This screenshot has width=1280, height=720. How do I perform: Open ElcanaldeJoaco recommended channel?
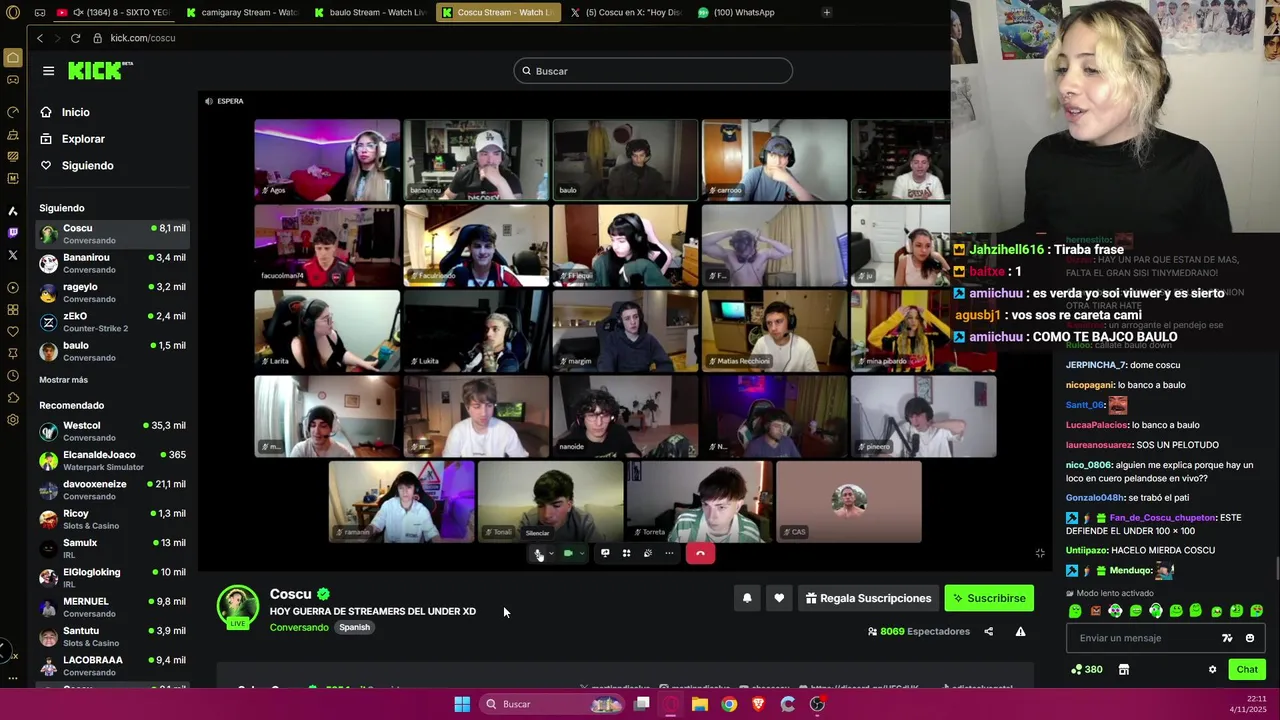click(112, 460)
